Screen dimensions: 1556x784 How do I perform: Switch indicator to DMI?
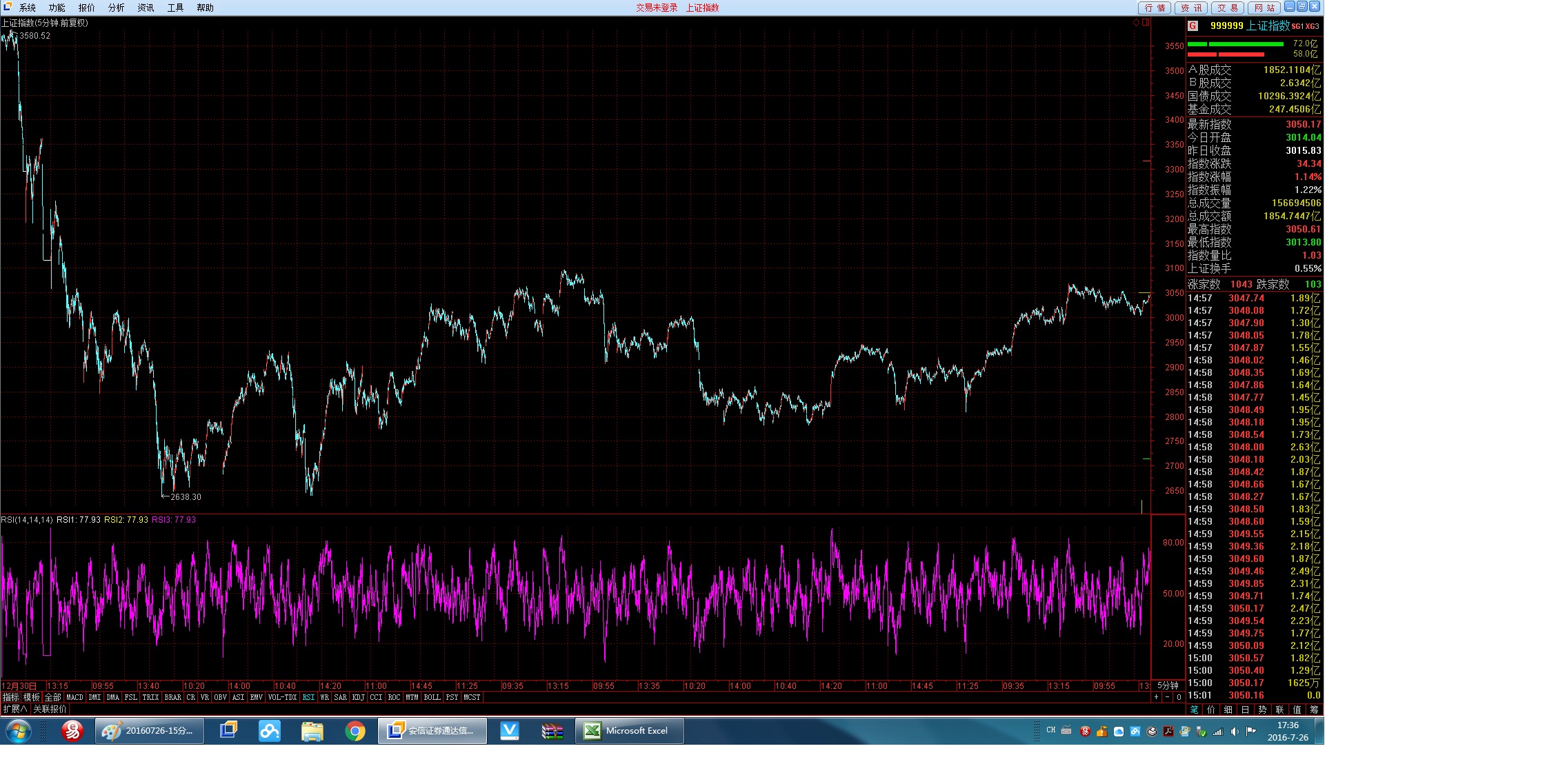95,697
